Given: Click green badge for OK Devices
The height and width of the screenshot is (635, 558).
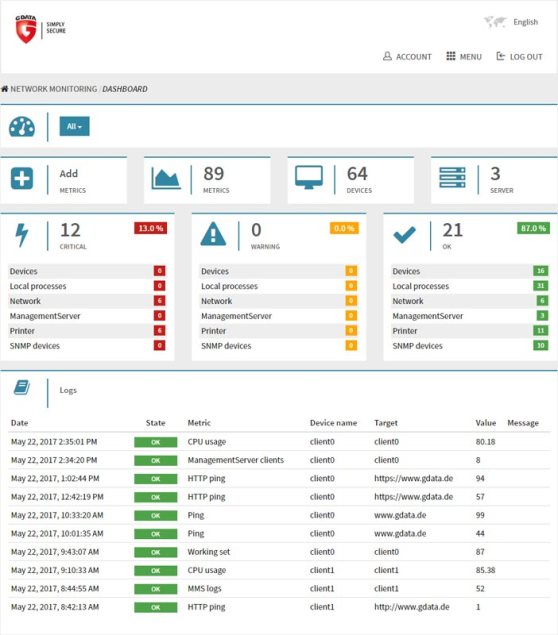Looking at the screenshot, I should coord(541,271).
